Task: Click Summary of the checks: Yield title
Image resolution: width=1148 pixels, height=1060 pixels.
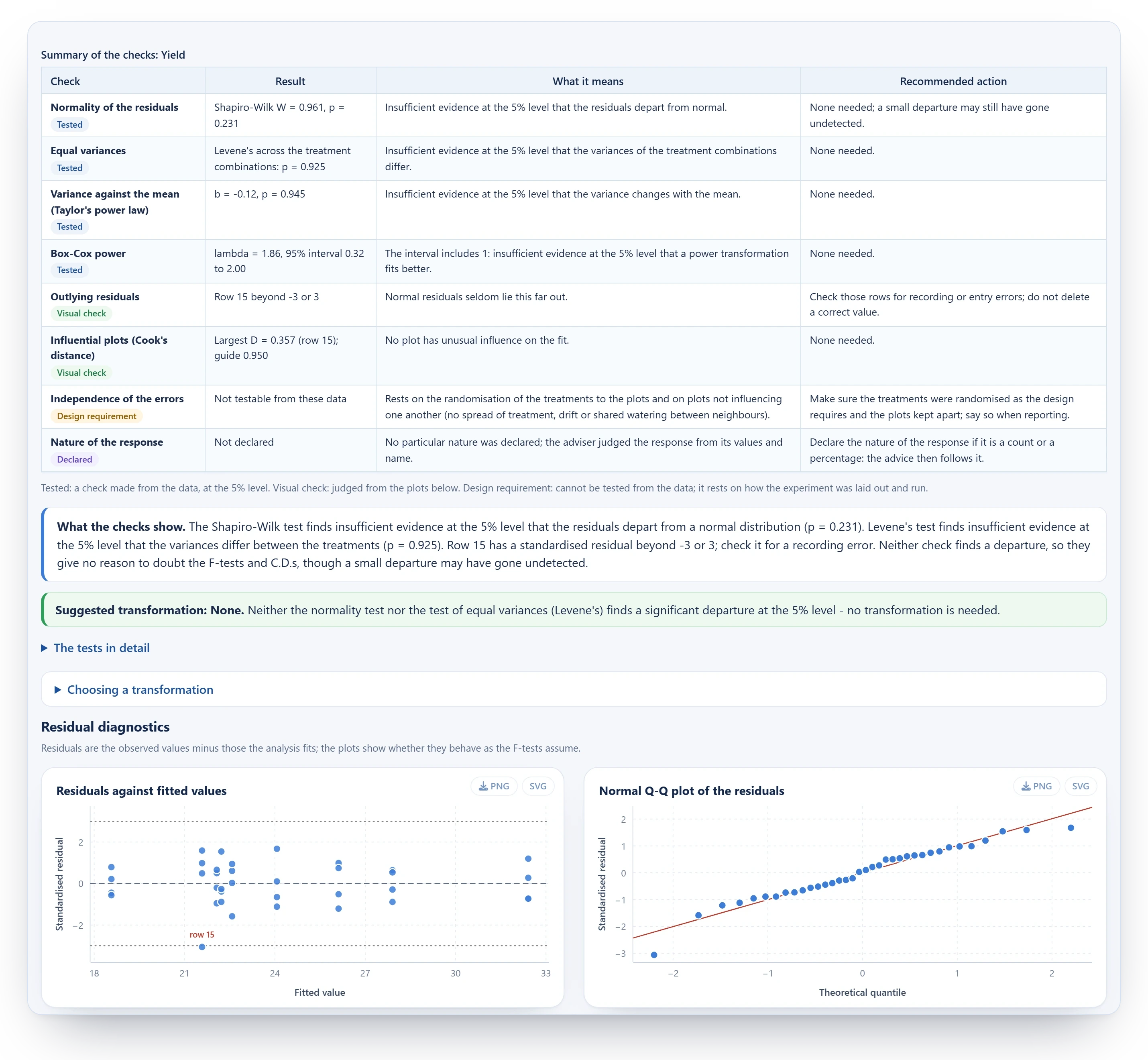Action: point(113,55)
